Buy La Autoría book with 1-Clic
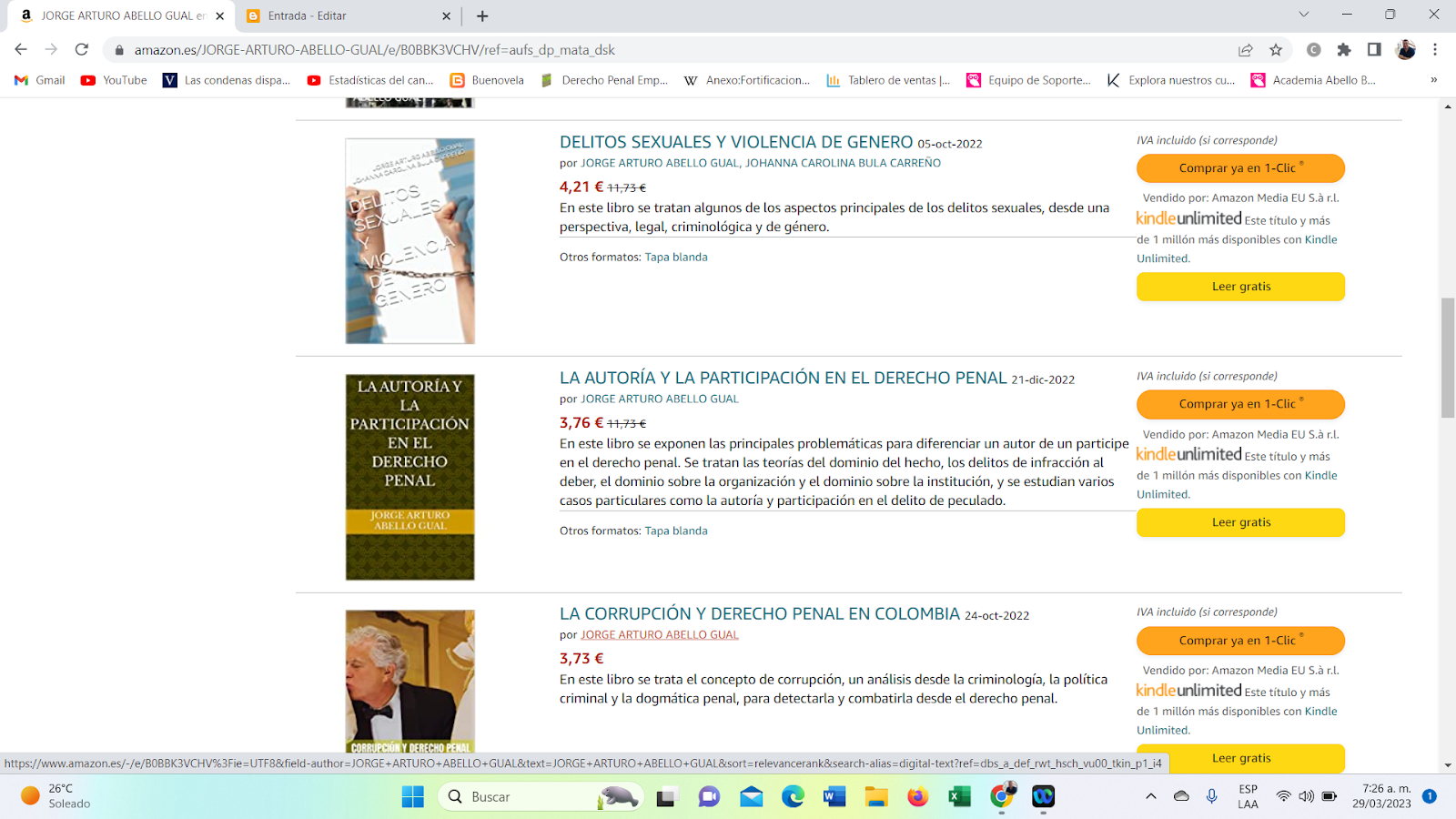Screen dimensions: 1456x819 tap(1240, 403)
